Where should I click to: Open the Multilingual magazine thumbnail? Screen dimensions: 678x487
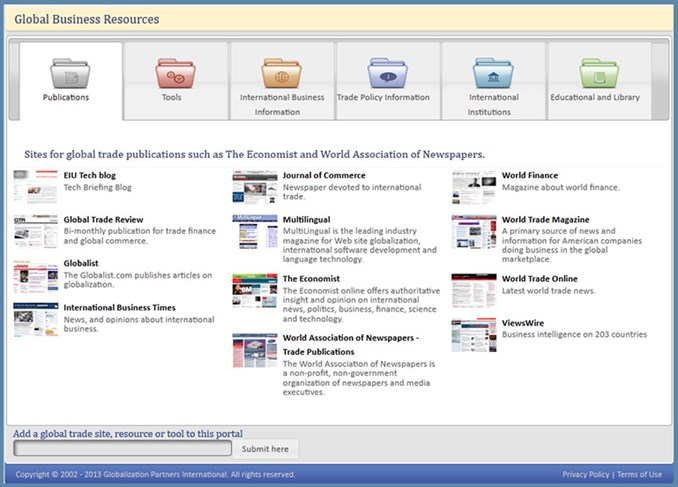(x=255, y=232)
